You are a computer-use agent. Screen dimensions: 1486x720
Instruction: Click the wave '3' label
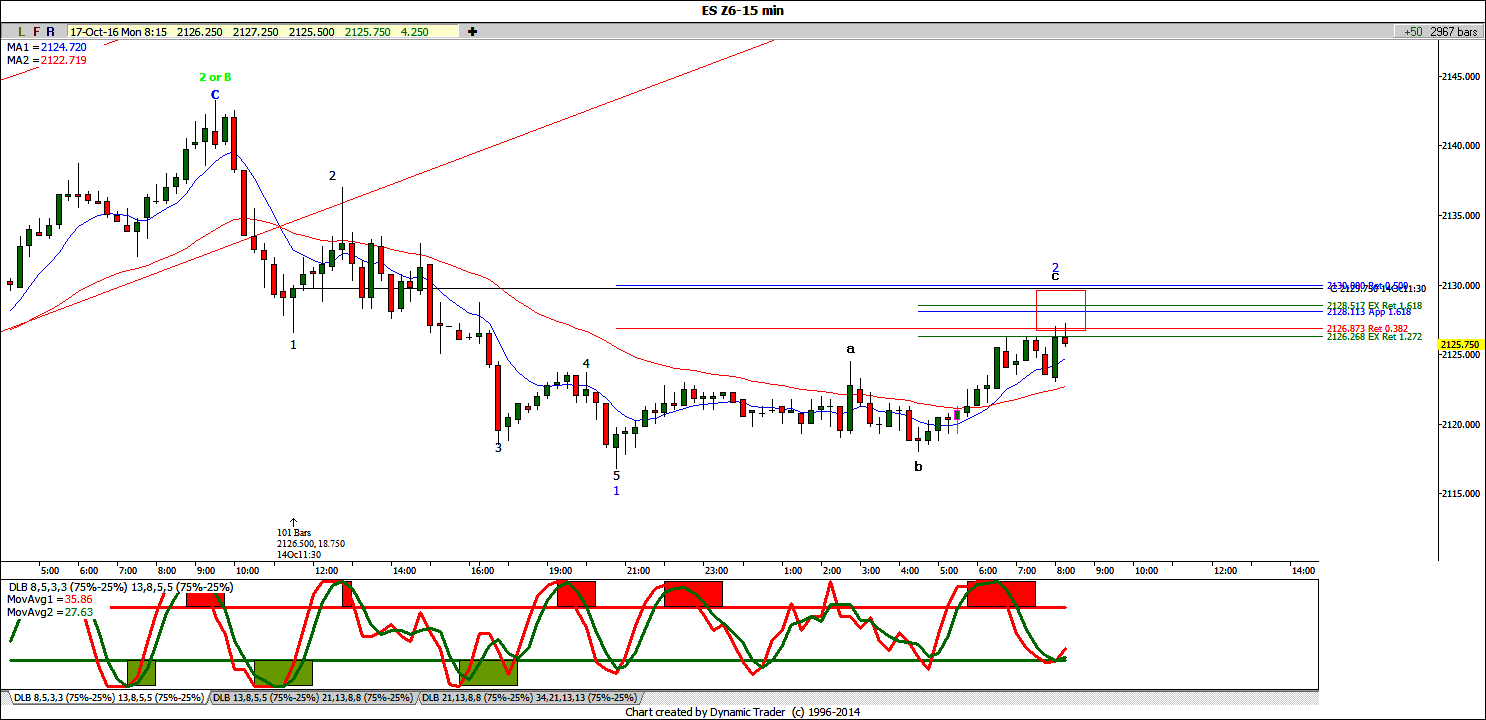tap(498, 448)
